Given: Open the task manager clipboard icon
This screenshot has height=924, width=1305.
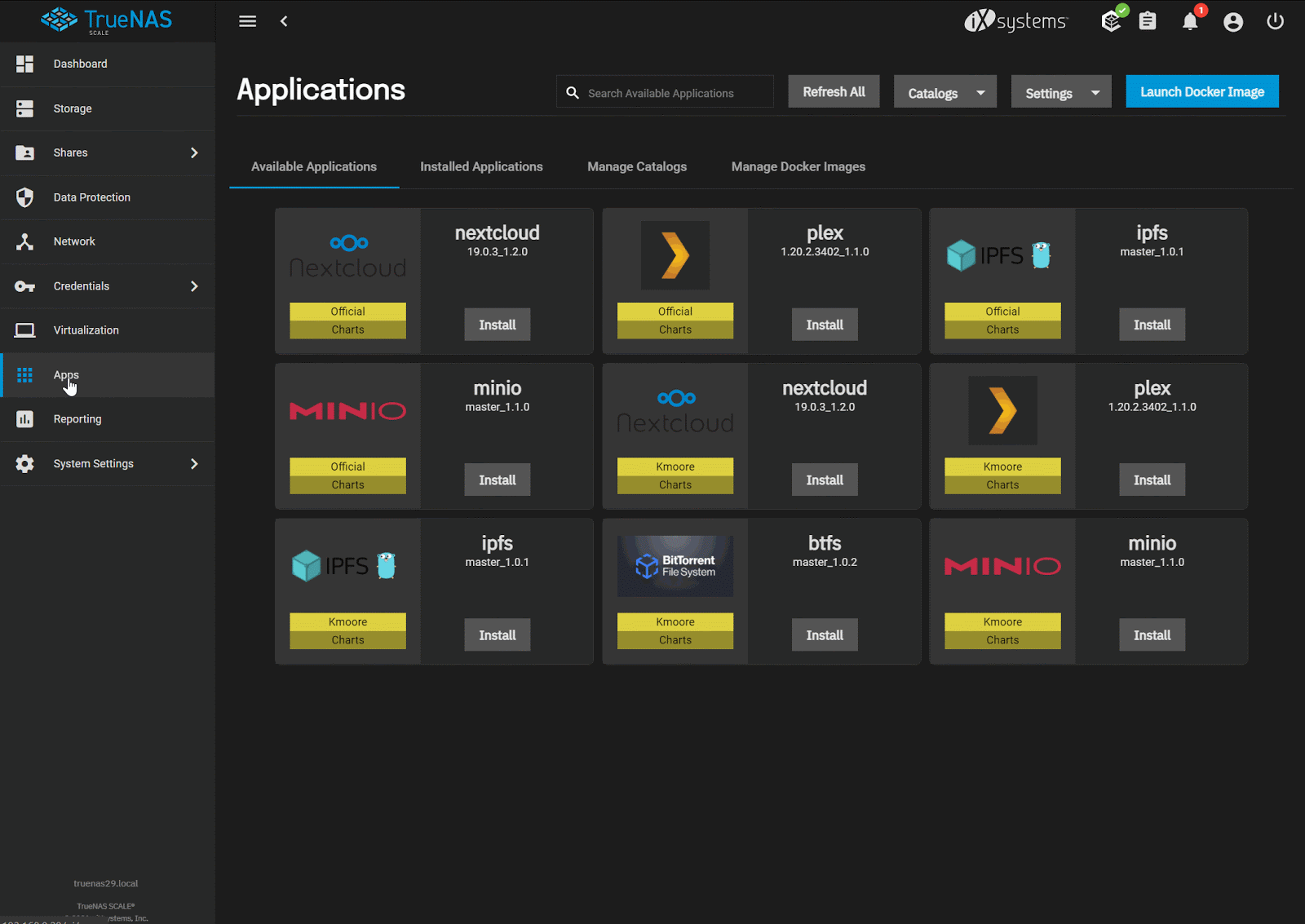Looking at the screenshot, I should 1148,21.
